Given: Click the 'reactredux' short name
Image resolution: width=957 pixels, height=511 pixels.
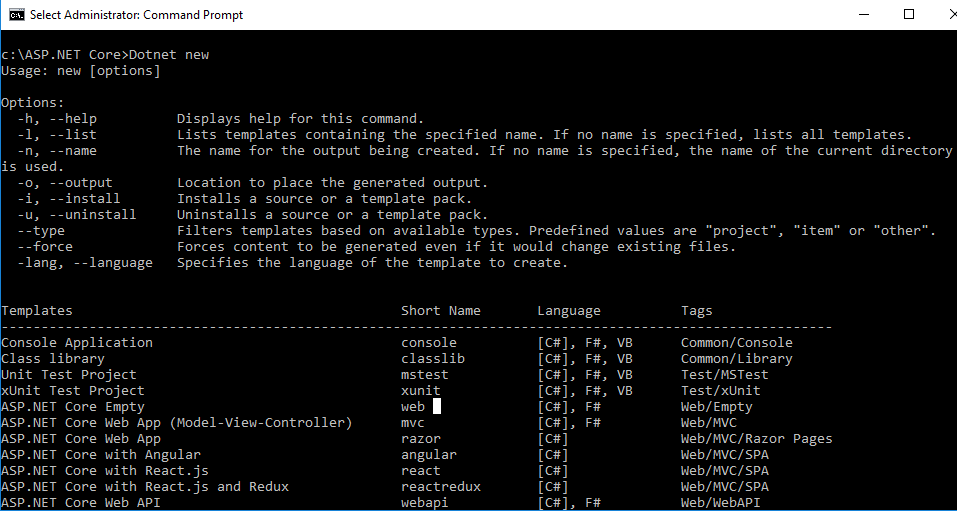Looking at the screenshot, I should (x=441, y=486).
